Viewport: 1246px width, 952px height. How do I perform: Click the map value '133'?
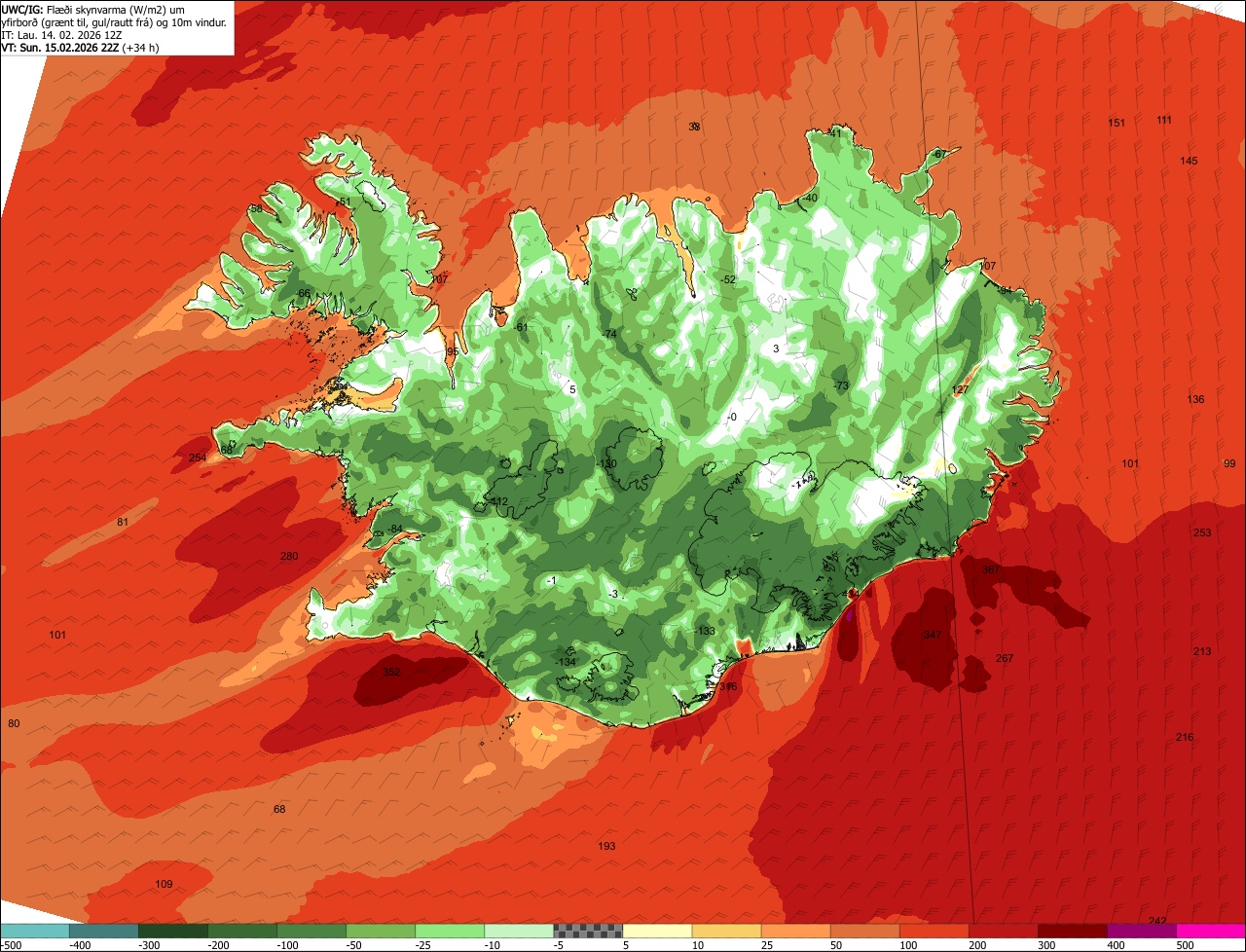click(707, 631)
